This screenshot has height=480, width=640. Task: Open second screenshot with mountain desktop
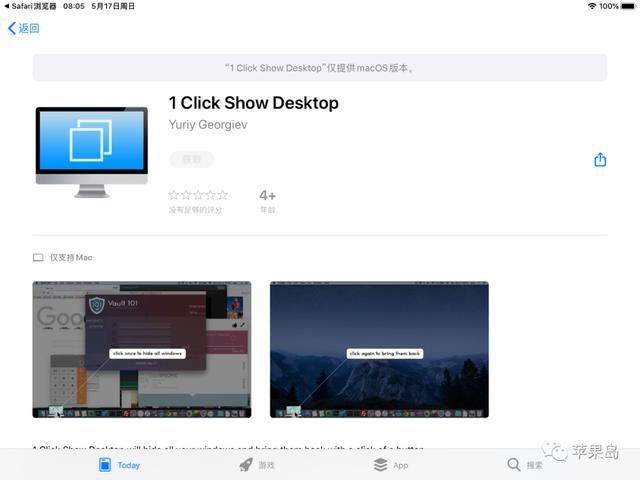pos(379,349)
